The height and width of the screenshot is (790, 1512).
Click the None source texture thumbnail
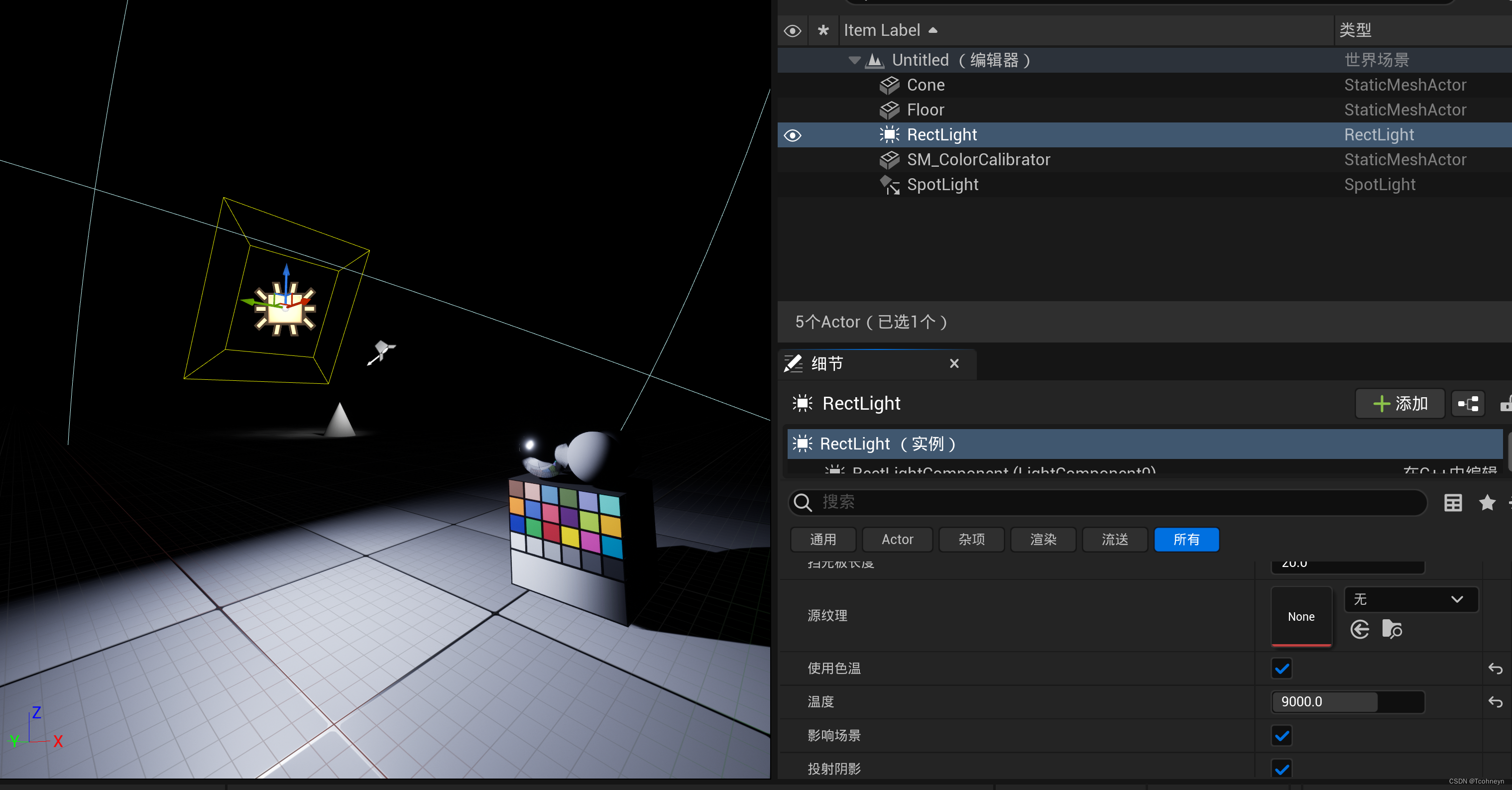[1301, 616]
